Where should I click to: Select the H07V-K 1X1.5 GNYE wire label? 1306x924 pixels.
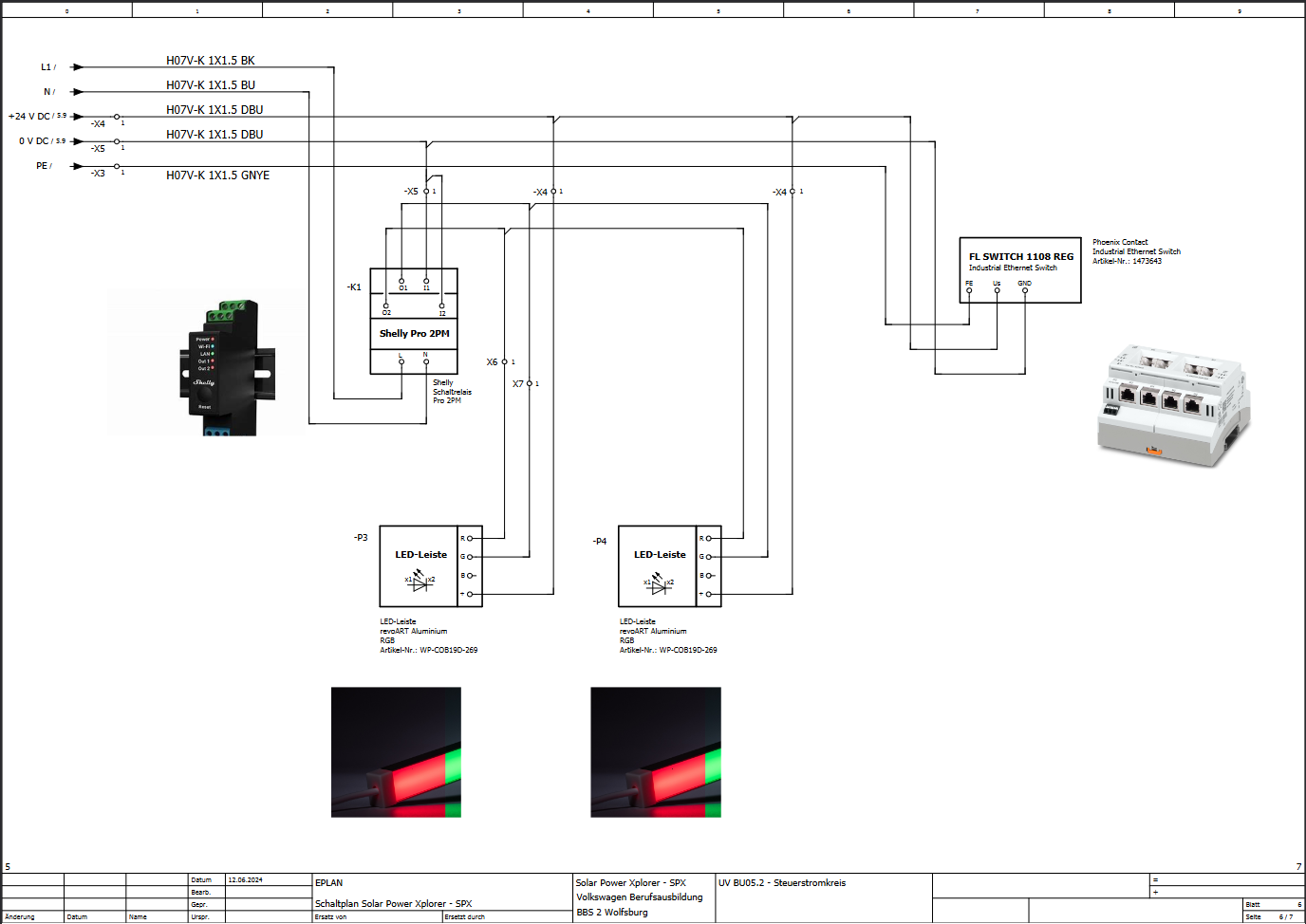pyautogui.click(x=217, y=176)
